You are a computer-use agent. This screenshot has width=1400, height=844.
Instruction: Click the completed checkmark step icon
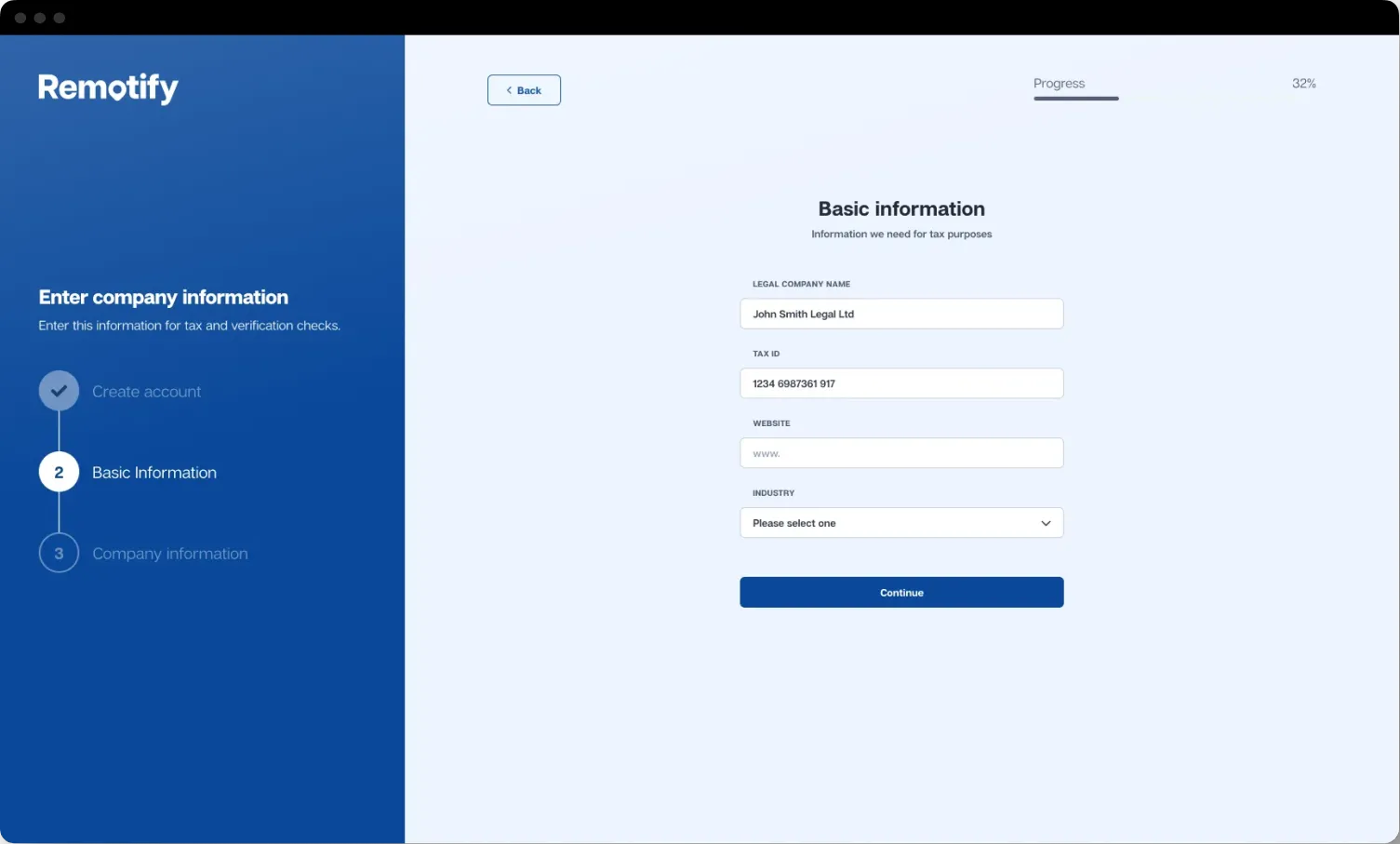(x=59, y=391)
